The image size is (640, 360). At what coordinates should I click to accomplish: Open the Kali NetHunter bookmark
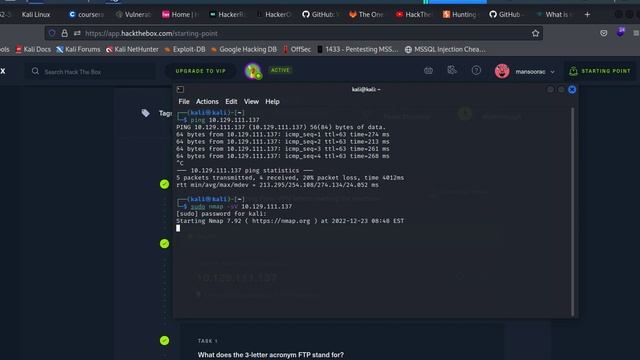[x=132, y=49]
